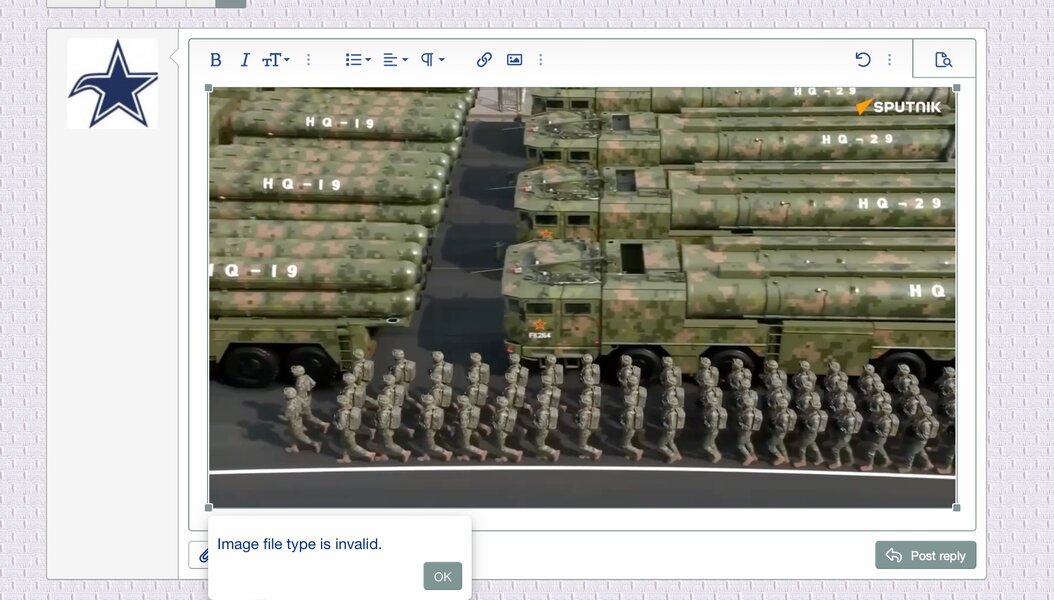
Task: Toggle bold formatting
Action: tap(216, 60)
